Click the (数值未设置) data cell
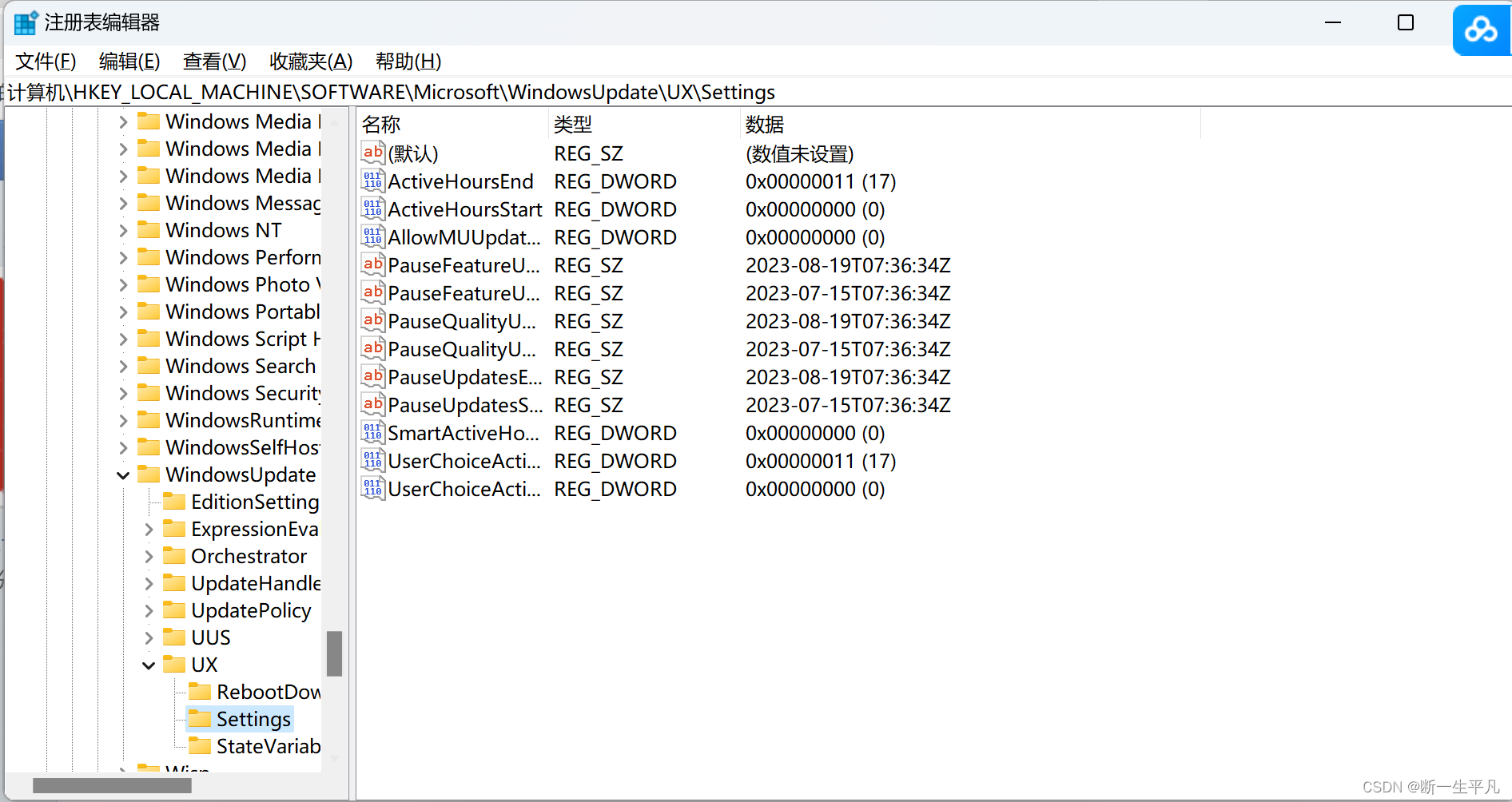 [x=799, y=153]
